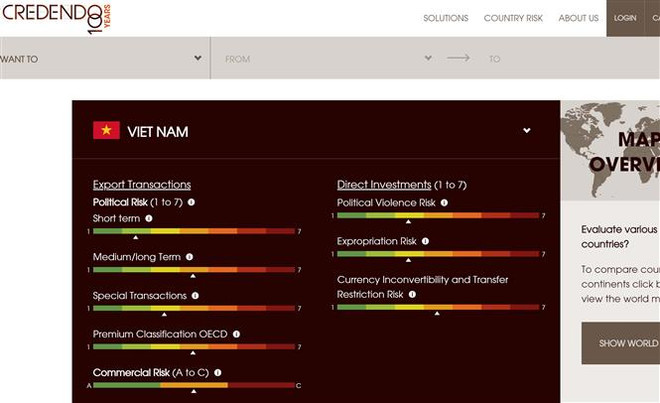Go to Country Risk menu item
The width and height of the screenshot is (660, 403).
513,18
